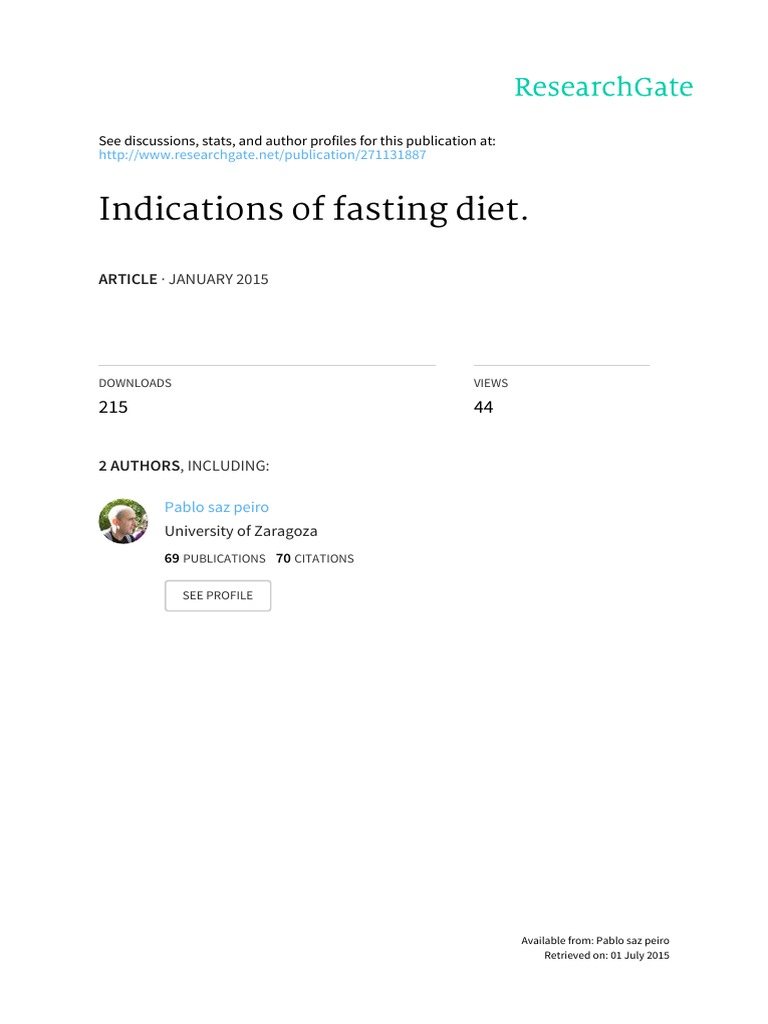Click the VIEWS label
This screenshot has height=1024, width=768.
(491, 383)
